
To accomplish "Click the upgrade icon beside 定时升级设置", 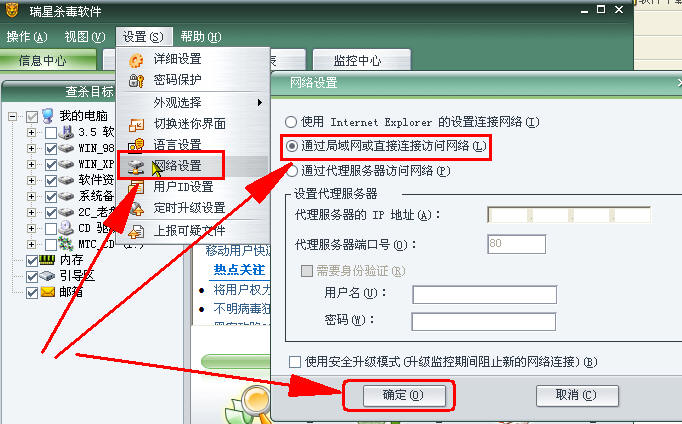I will [x=137, y=209].
